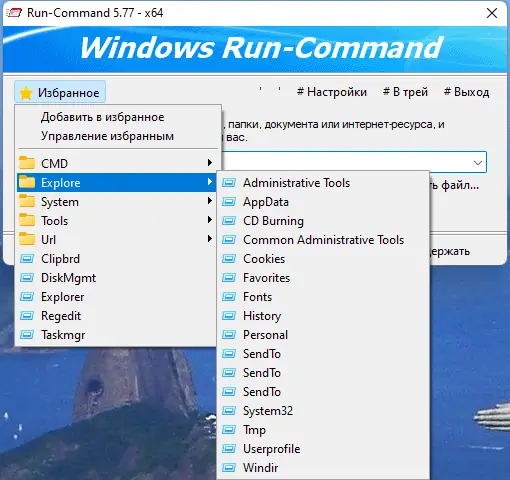Open the command combo box dropdown arrow

(x=478, y=162)
